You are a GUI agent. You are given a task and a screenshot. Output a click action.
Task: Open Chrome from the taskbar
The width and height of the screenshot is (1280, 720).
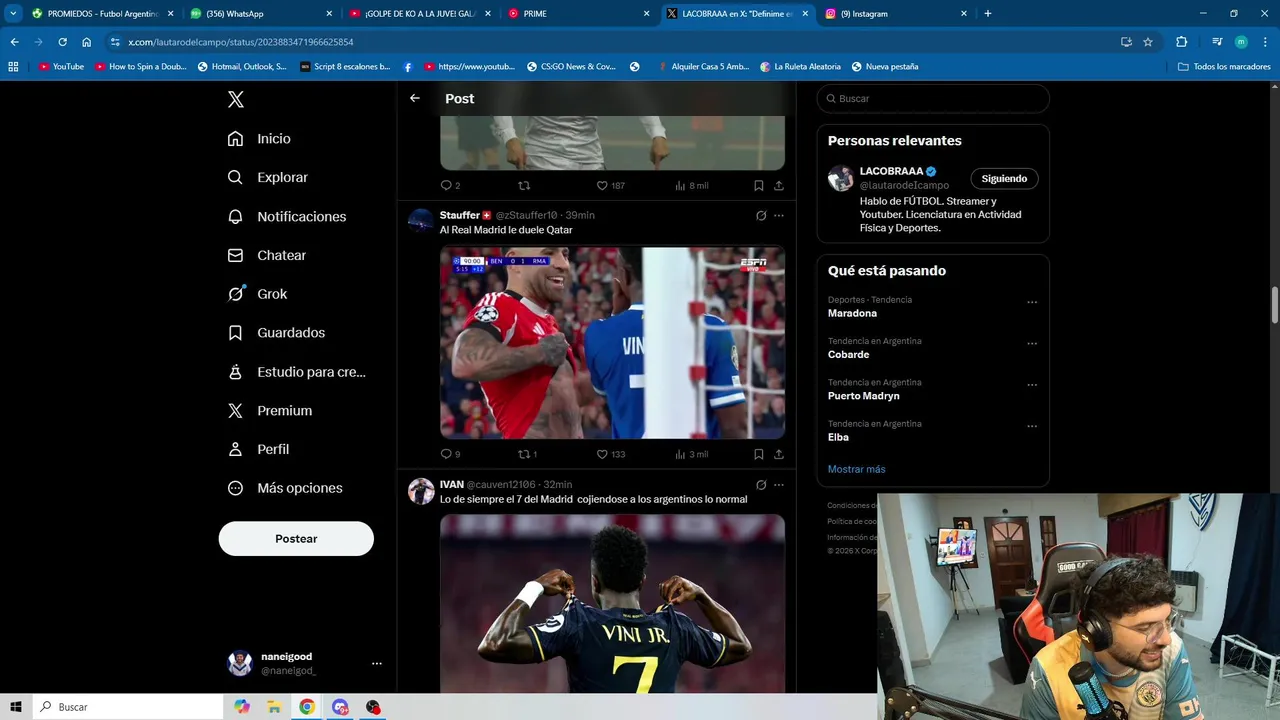coord(307,707)
